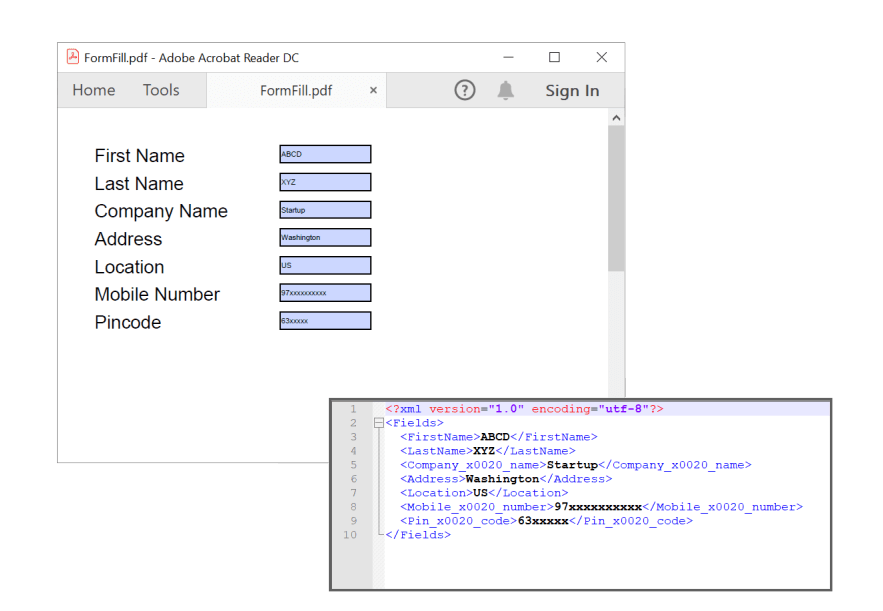Click the Address field showing Washington

[324, 237]
